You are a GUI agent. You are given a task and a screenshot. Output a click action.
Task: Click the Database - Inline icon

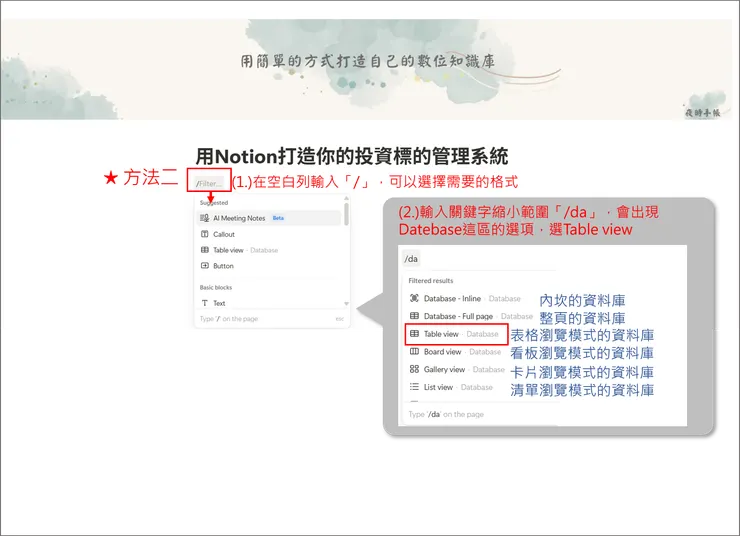tap(414, 298)
